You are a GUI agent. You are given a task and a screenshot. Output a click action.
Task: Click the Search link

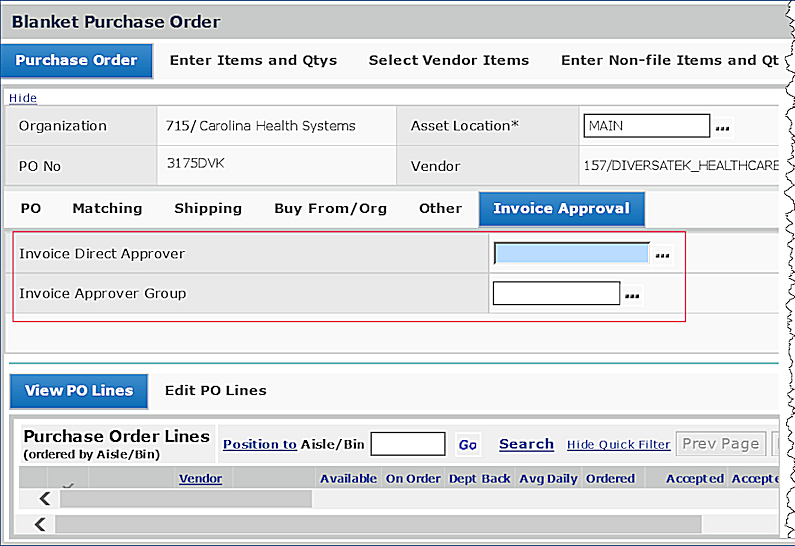[526, 444]
